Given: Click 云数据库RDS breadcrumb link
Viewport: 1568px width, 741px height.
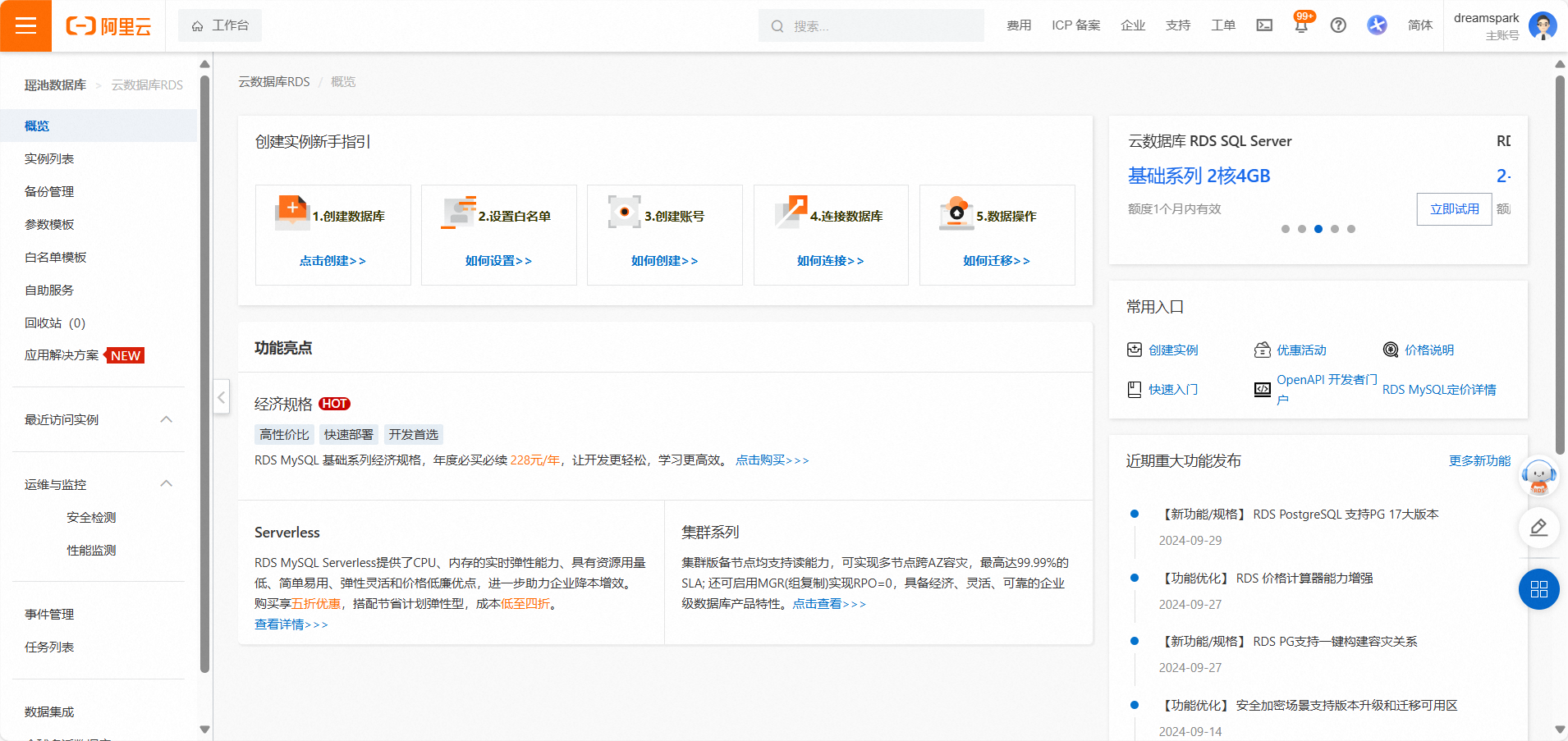Looking at the screenshot, I should pos(274,82).
